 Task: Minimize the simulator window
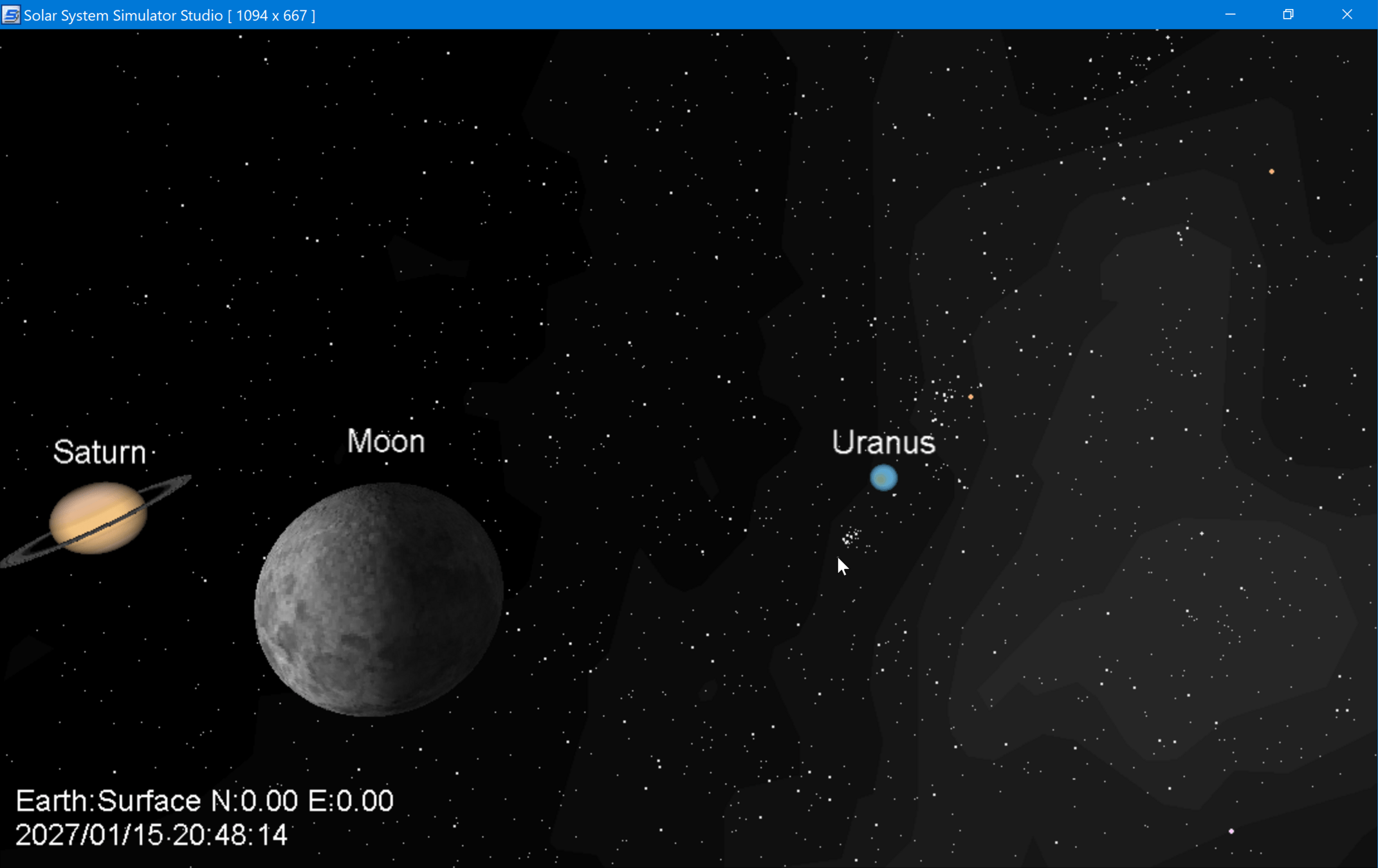click(1230, 14)
